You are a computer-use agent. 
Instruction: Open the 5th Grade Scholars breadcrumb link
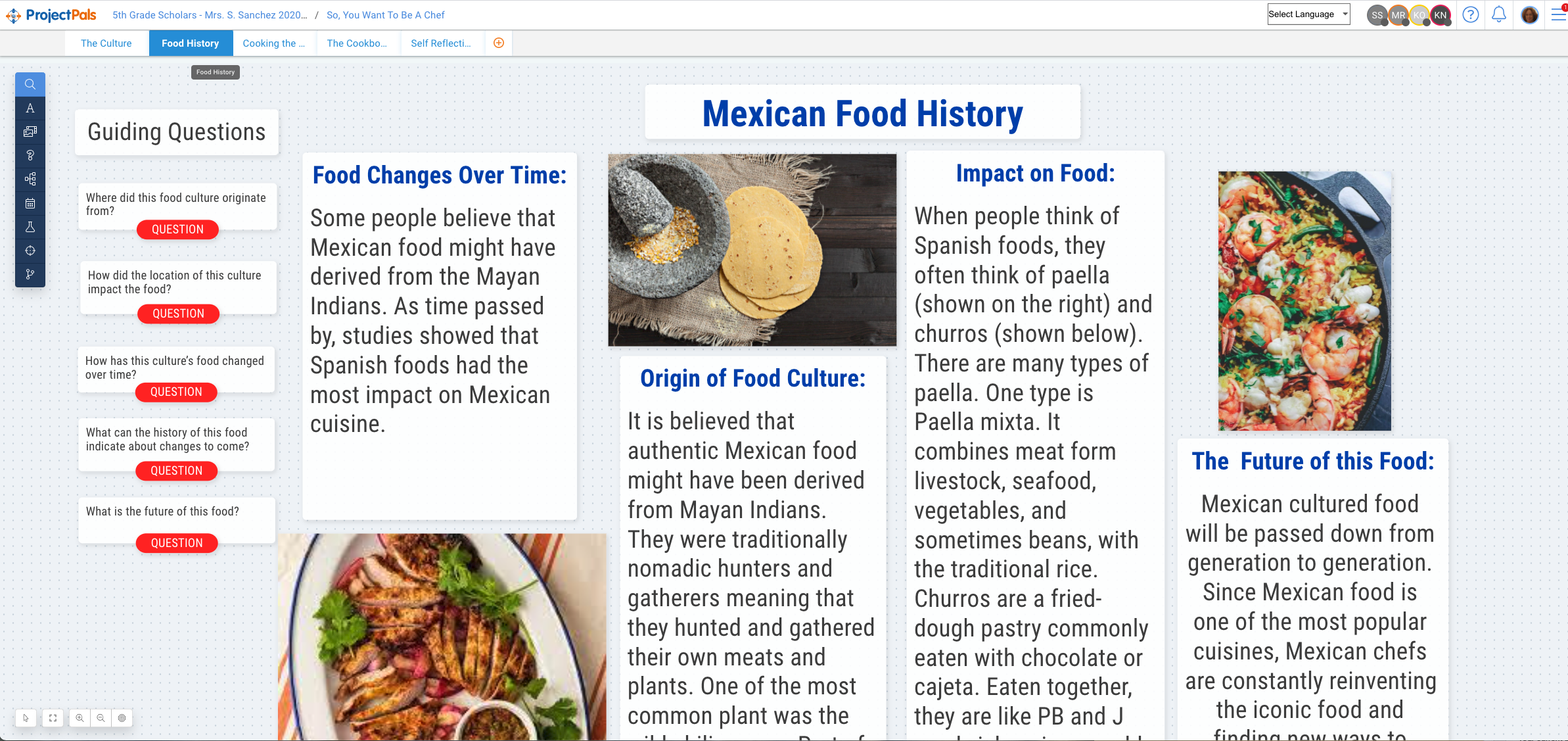point(210,15)
